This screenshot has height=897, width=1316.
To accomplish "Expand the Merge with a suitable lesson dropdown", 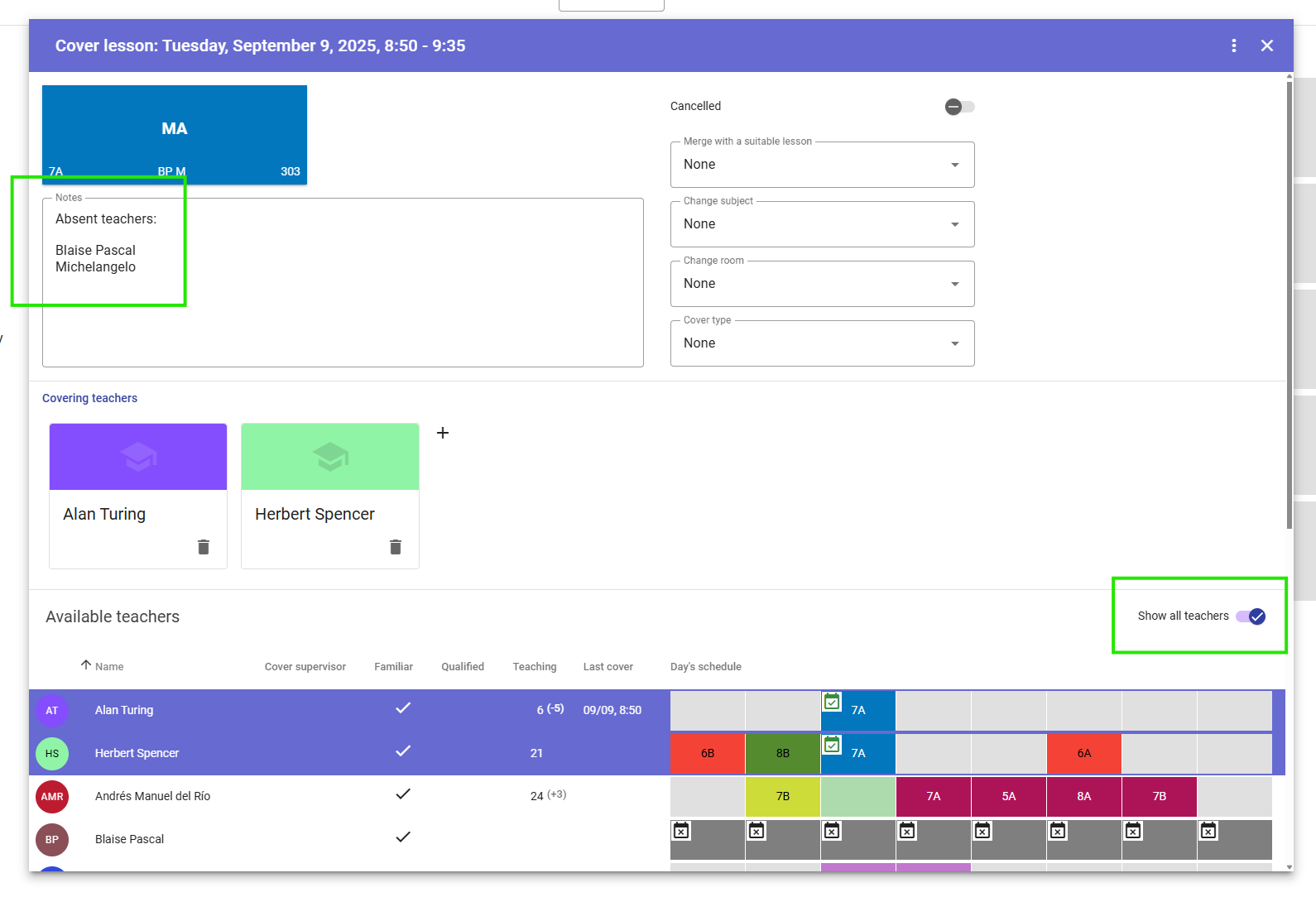I will pyautogui.click(x=822, y=165).
